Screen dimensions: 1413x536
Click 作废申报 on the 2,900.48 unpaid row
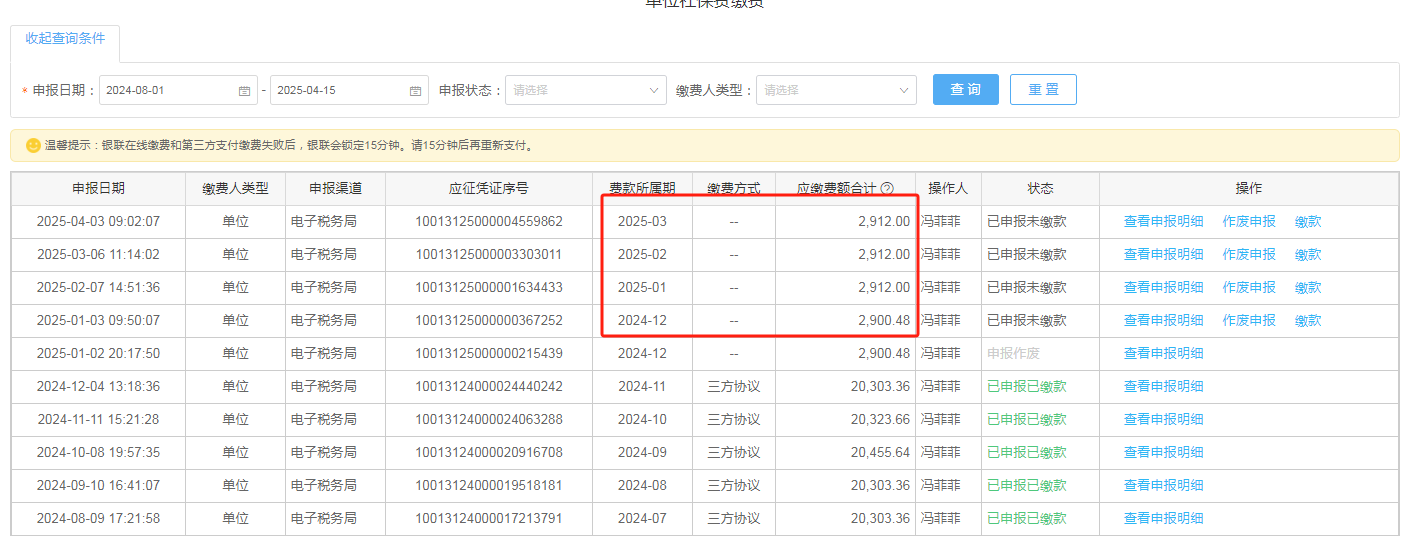pyautogui.click(x=1249, y=321)
